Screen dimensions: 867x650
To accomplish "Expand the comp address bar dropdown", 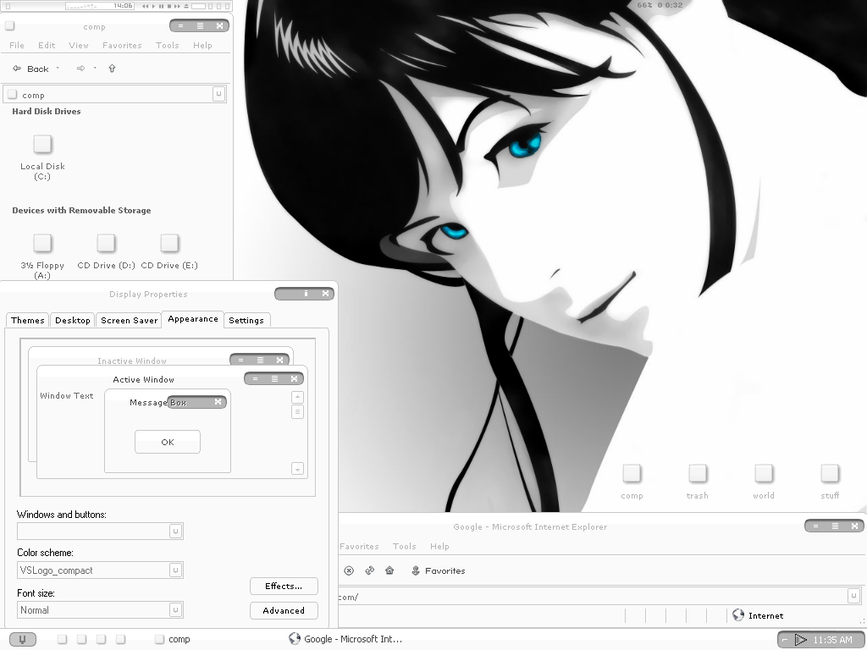I will click(x=219, y=95).
